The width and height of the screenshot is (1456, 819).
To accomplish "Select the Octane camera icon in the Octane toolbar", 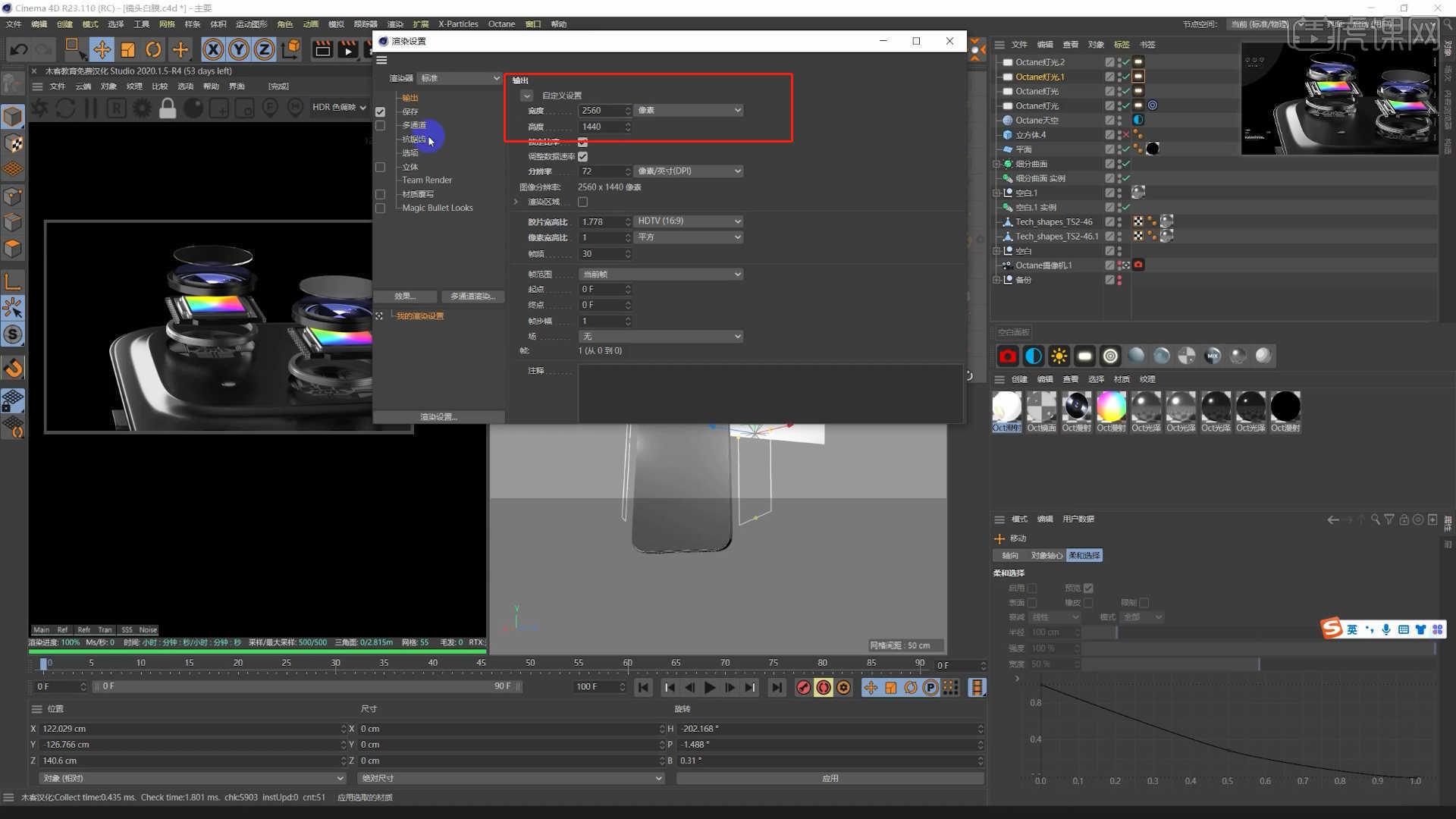I will (1007, 356).
